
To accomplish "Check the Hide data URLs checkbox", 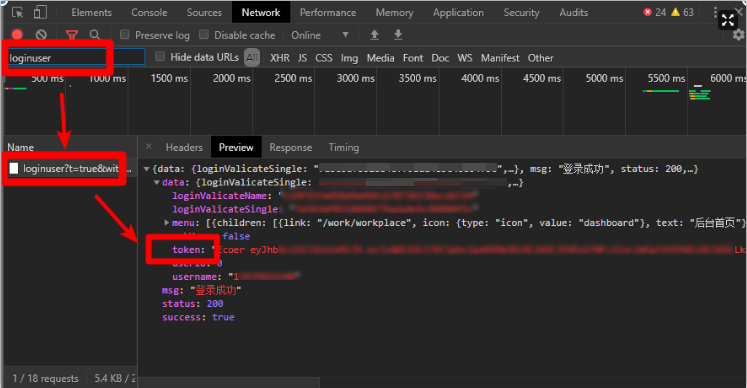I will (x=160, y=57).
